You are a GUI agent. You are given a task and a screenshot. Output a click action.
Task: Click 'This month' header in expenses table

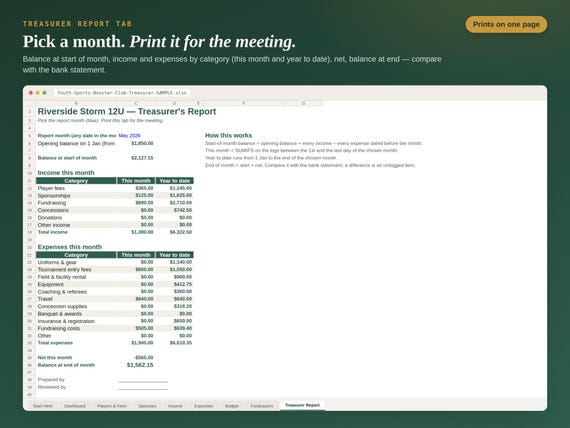click(x=136, y=255)
